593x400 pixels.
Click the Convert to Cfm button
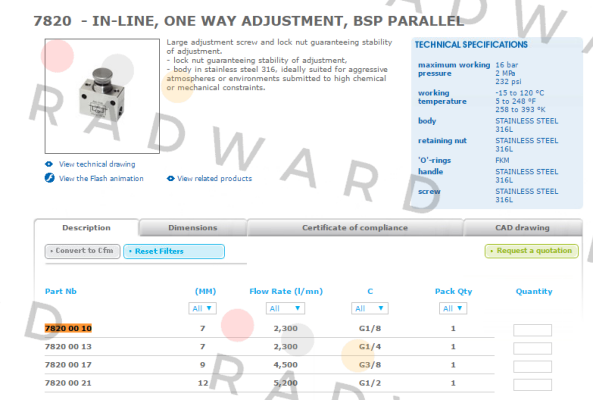82,251
